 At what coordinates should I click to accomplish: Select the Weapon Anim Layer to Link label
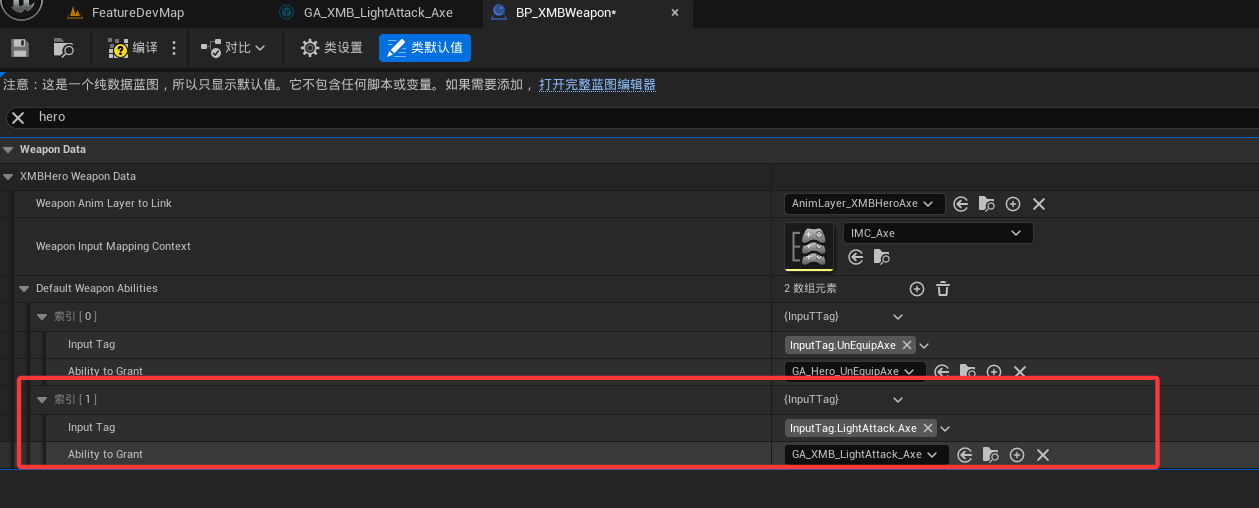[x=104, y=203]
